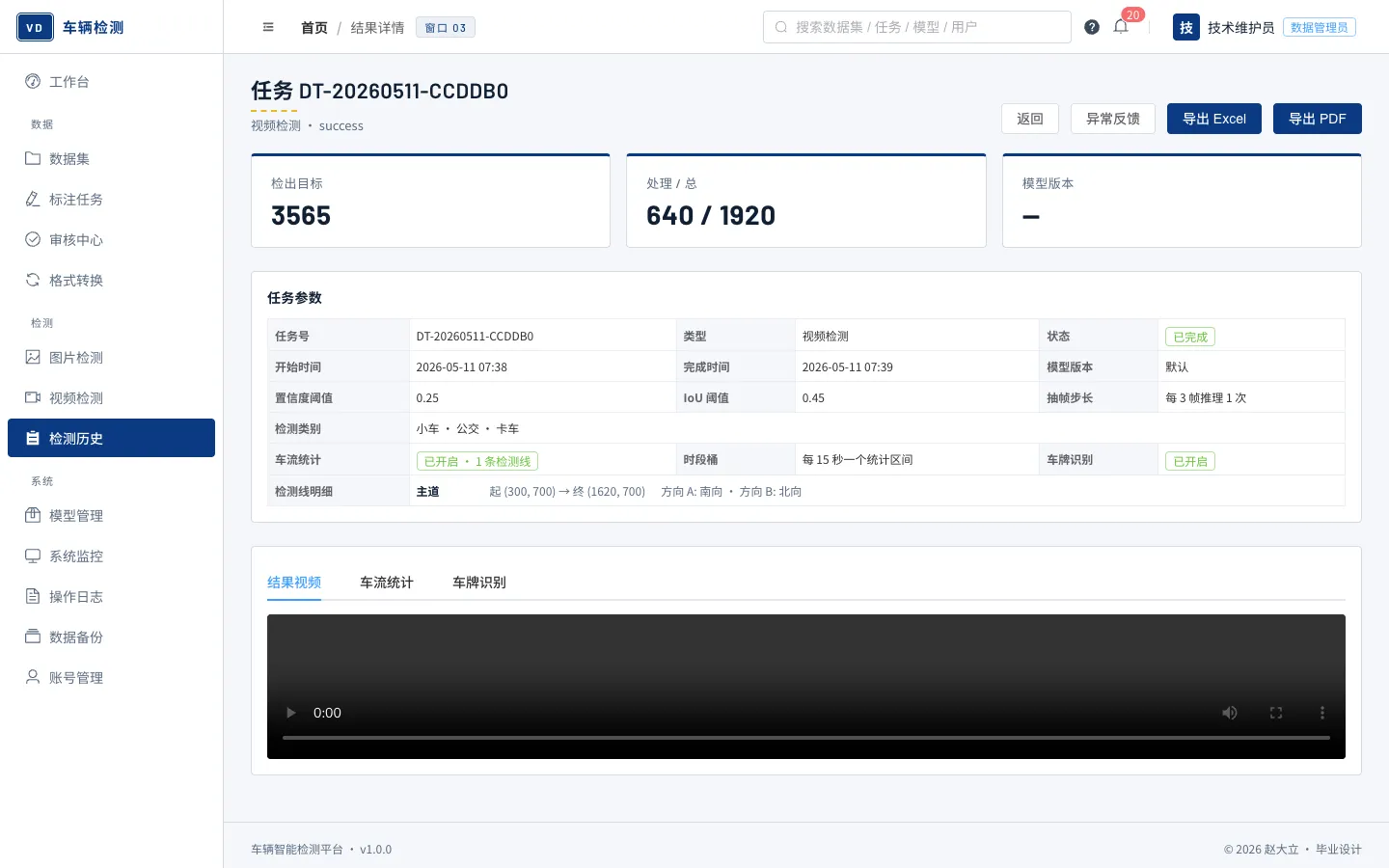The height and width of the screenshot is (868, 1389).
Task: Click the detected targets value 3565
Action: 301,216
